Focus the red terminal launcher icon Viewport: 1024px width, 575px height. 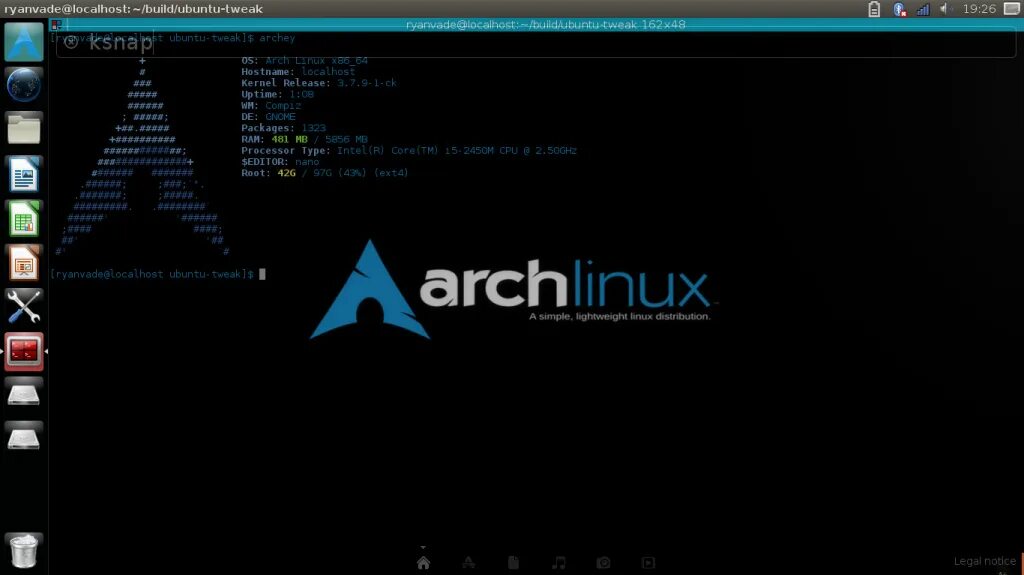coord(24,351)
